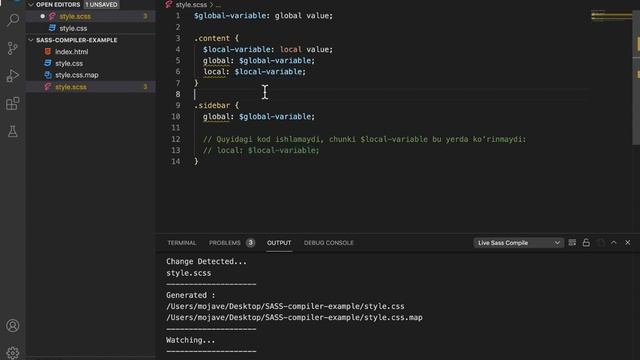
Task: Select style.scss in Open Editors
Action: (x=75, y=16)
